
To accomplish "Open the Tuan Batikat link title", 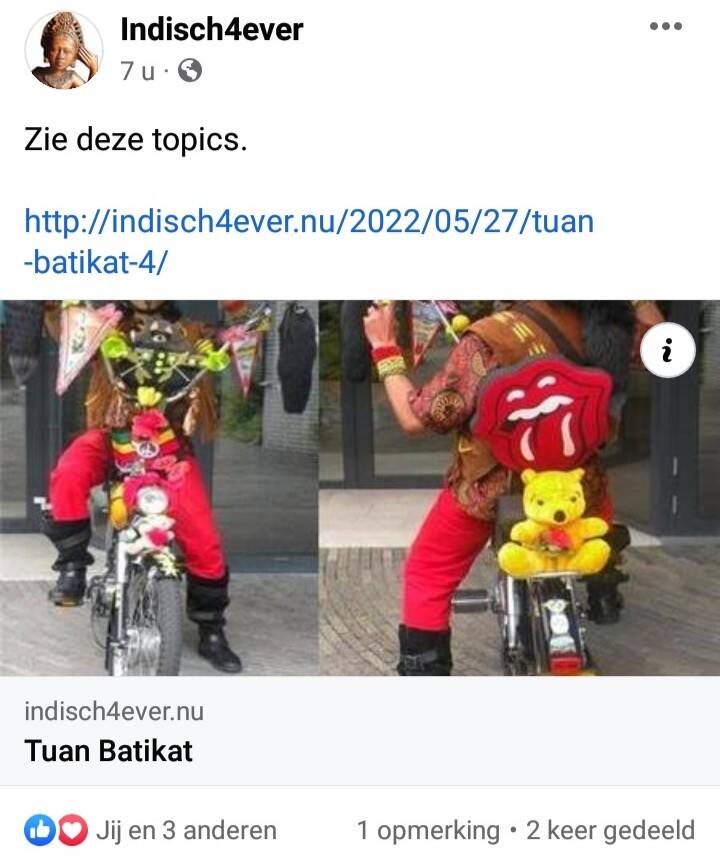I will click(x=108, y=751).
